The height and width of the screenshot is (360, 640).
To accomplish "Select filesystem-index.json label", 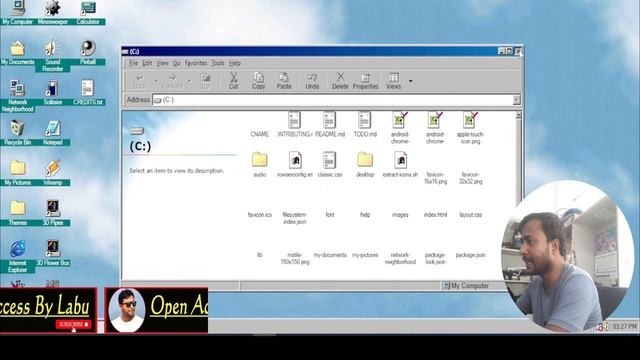I will click(x=295, y=218).
